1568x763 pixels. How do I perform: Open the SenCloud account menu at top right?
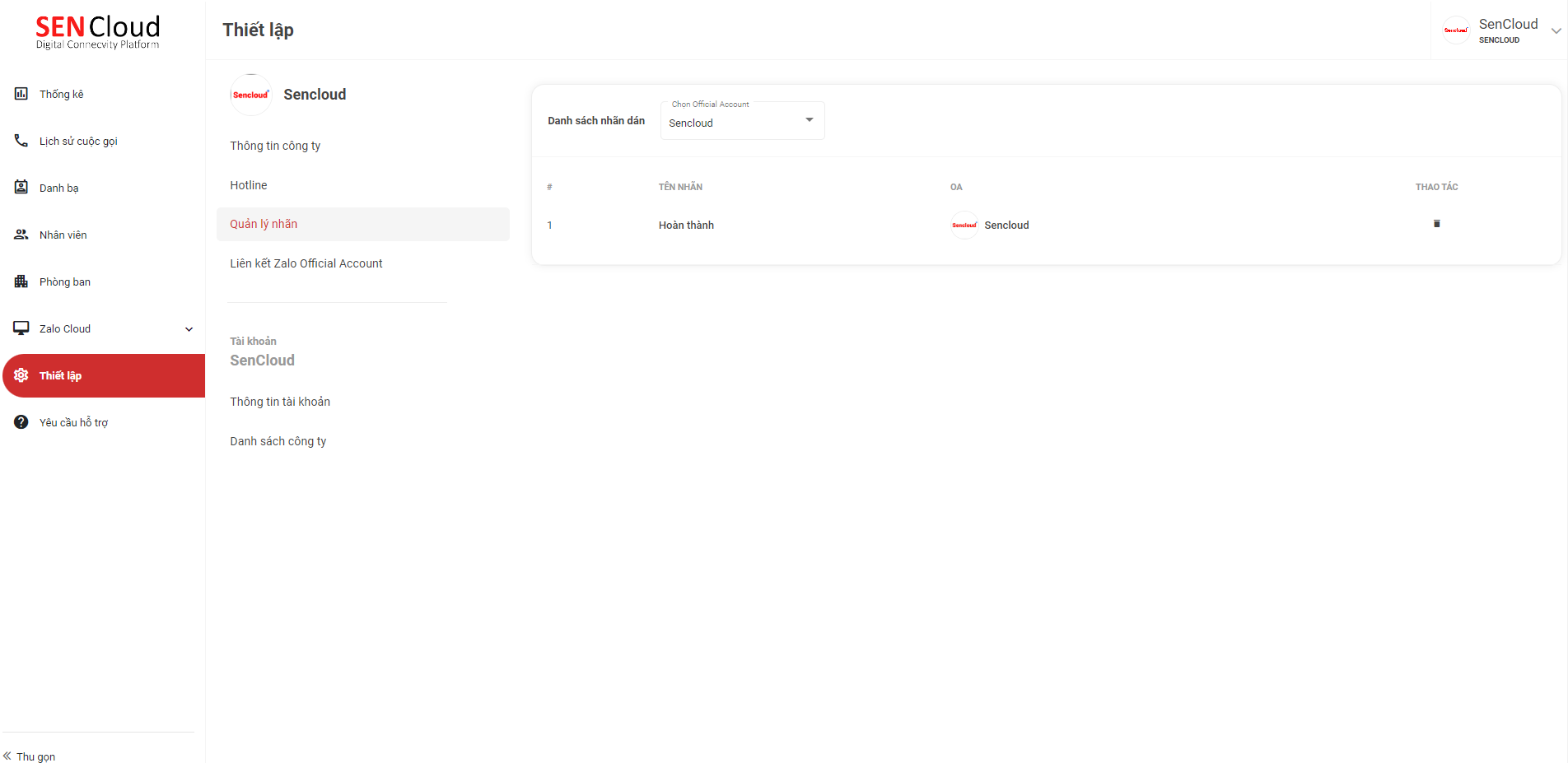click(x=1556, y=30)
